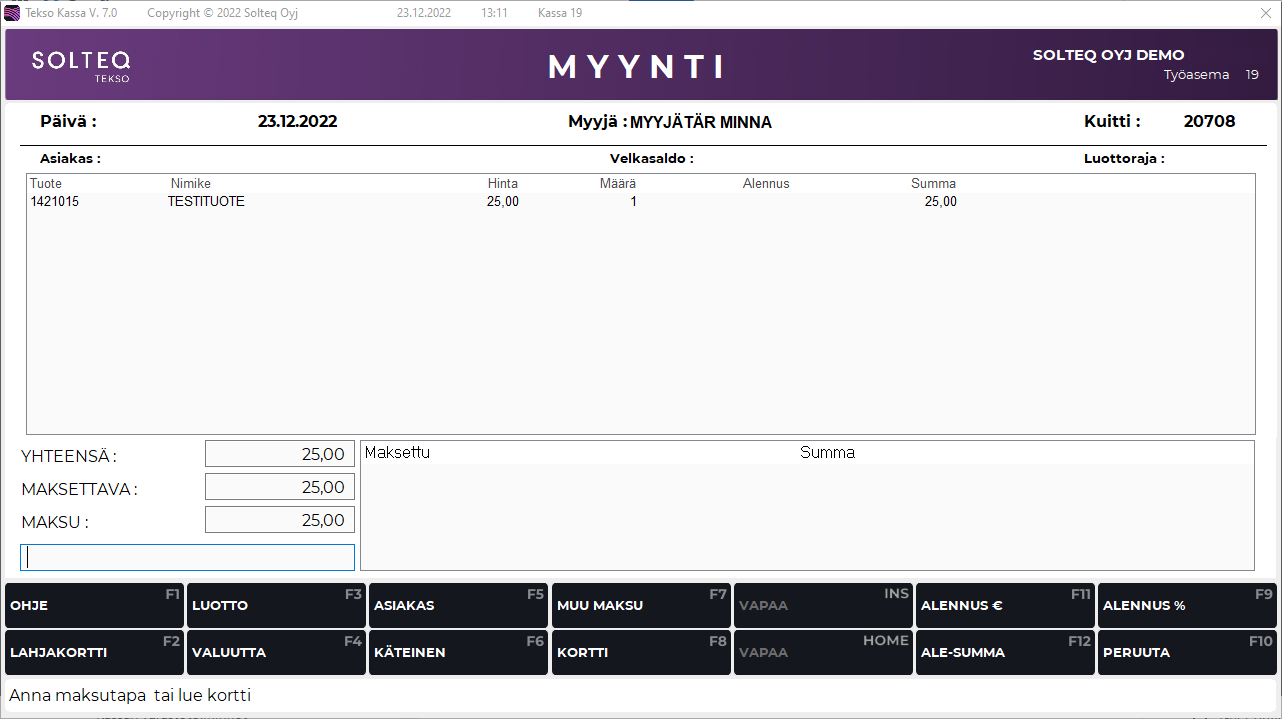Open VALUUTTA currency option
This screenshot has height=719, width=1282.
point(276,653)
